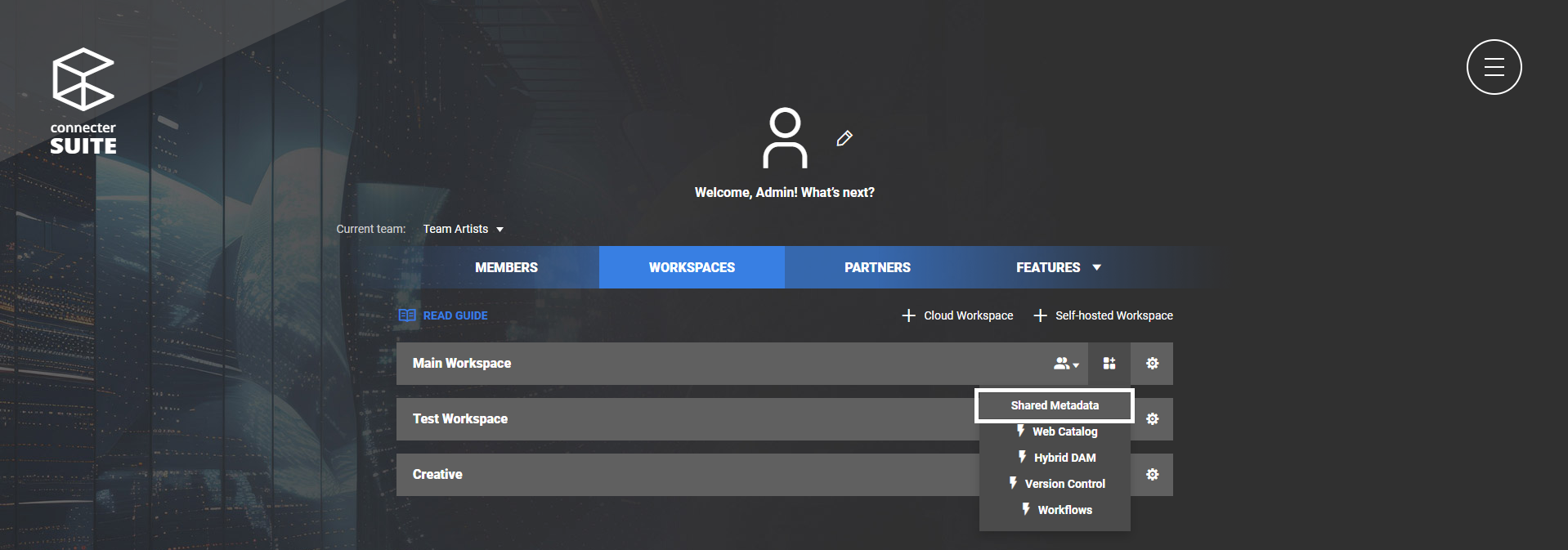This screenshot has width=1568, height=550.
Task: Open Main Workspace settings gear
Action: coord(1152,364)
